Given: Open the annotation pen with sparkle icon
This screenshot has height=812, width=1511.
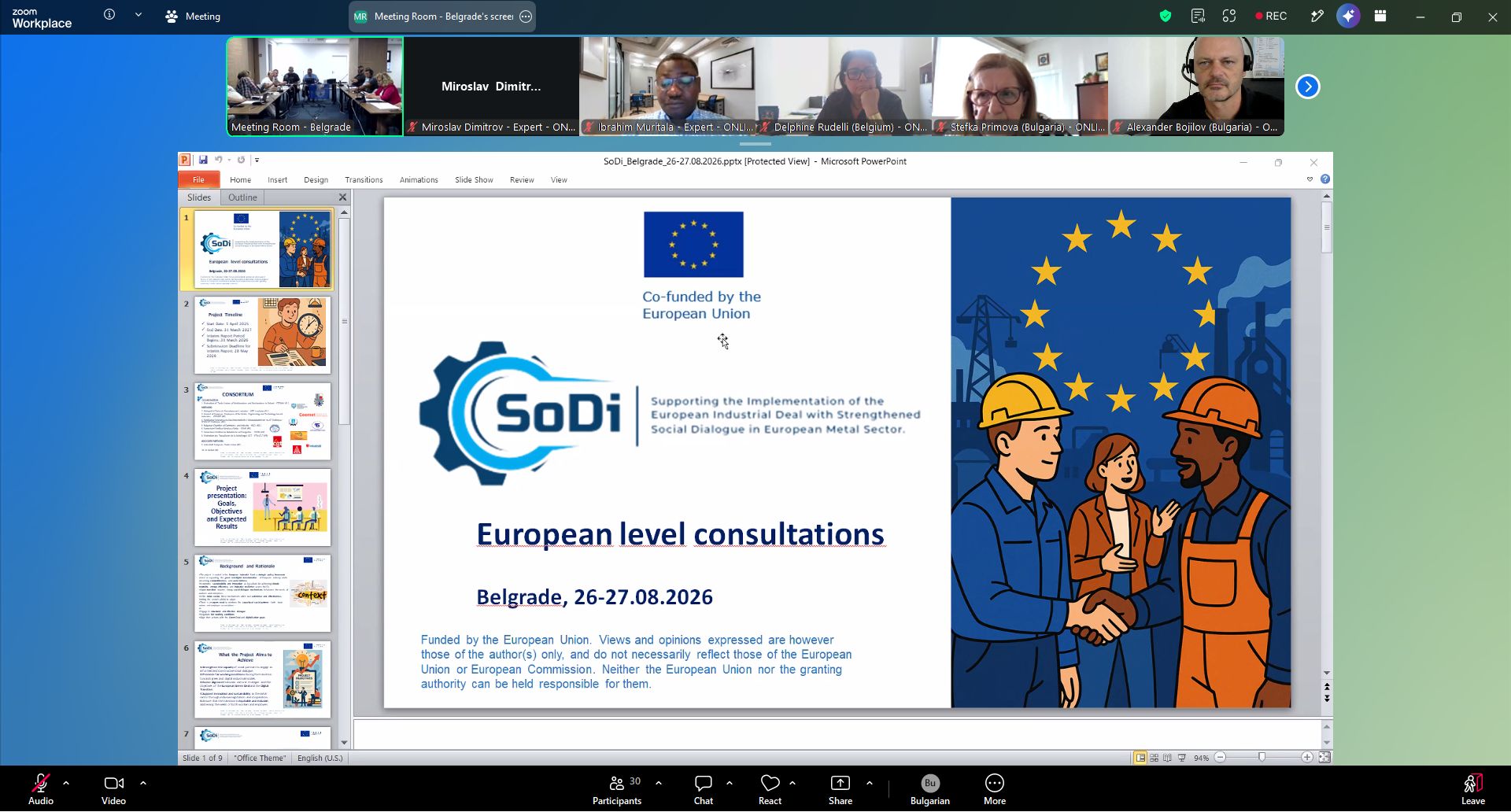Looking at the screenshot, I should [x=1317, y=16].
